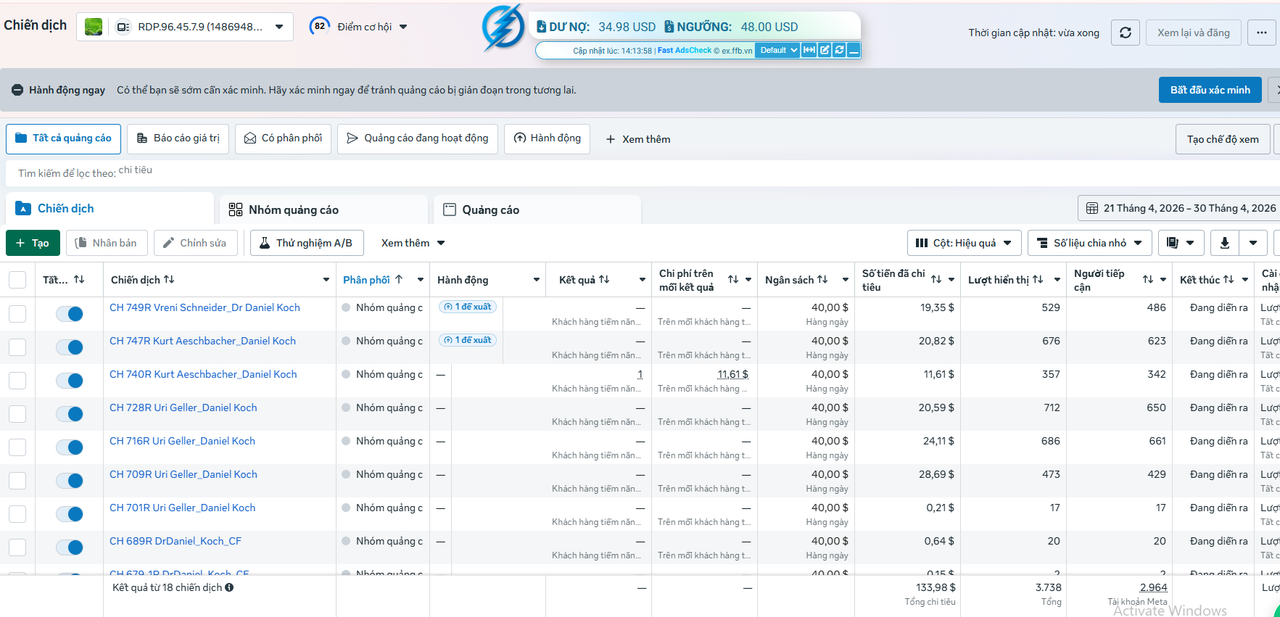This screenshot has height=617, width=1280.
Task: Sort by Kết quả column arrows
Action: [x=604, y=280]
